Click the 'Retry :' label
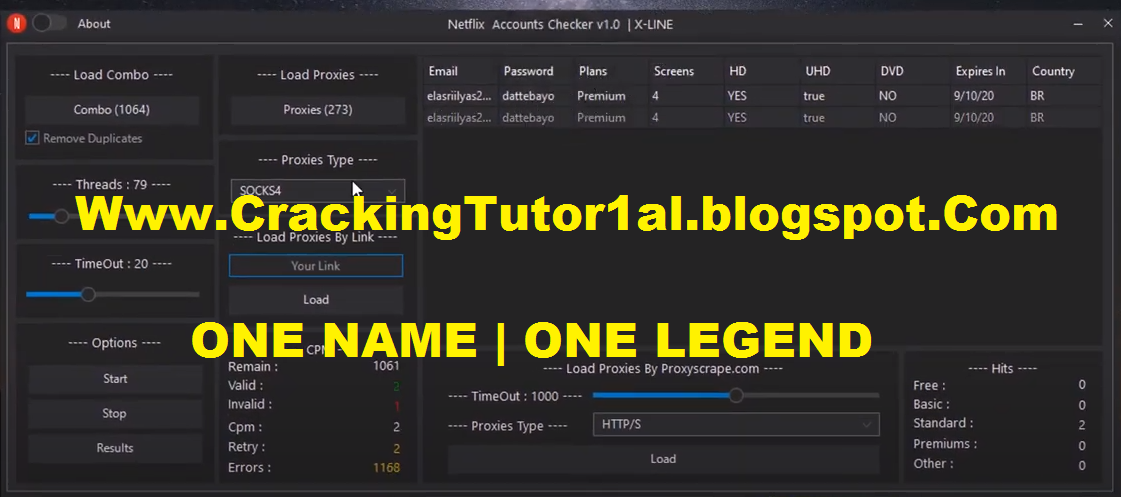The width and height of the screenshot is (1121, 497). pyautogui.click(x=246, y=447)
